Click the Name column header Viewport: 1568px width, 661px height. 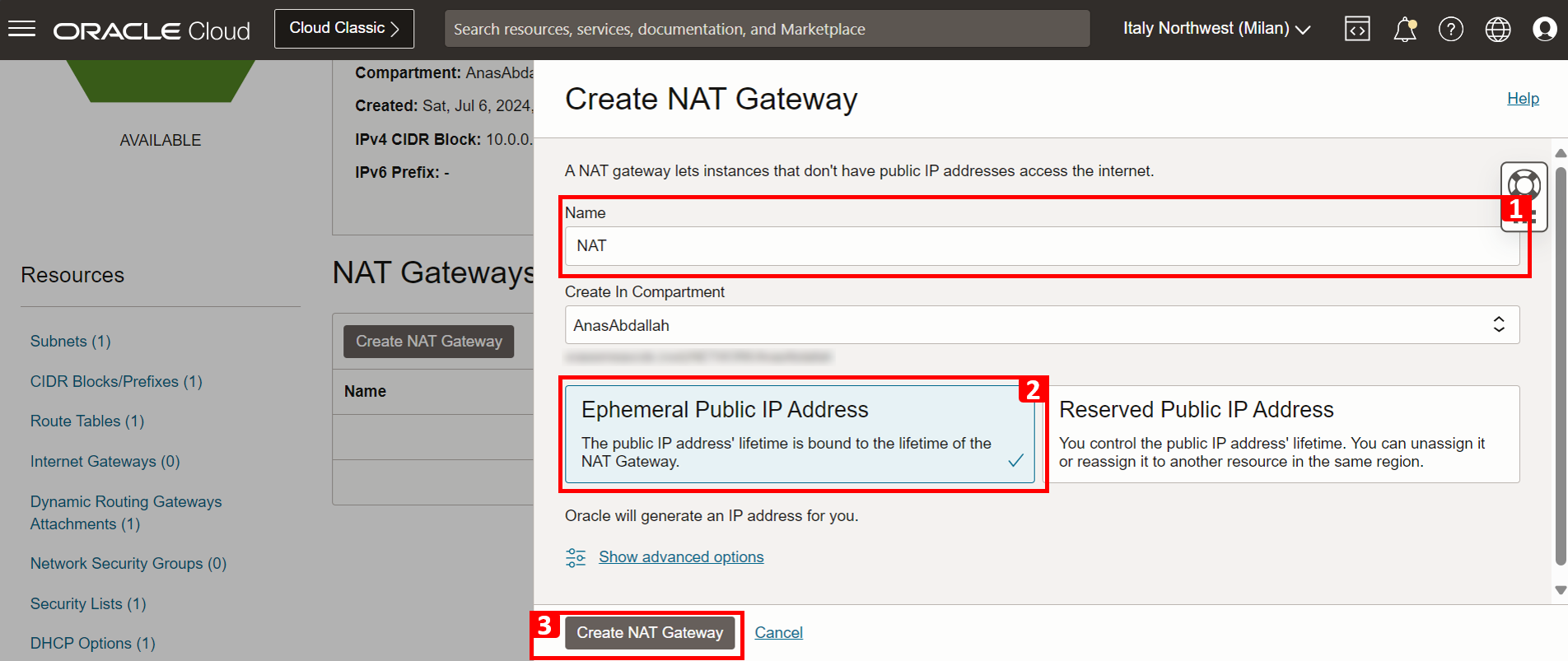point(365,392)
